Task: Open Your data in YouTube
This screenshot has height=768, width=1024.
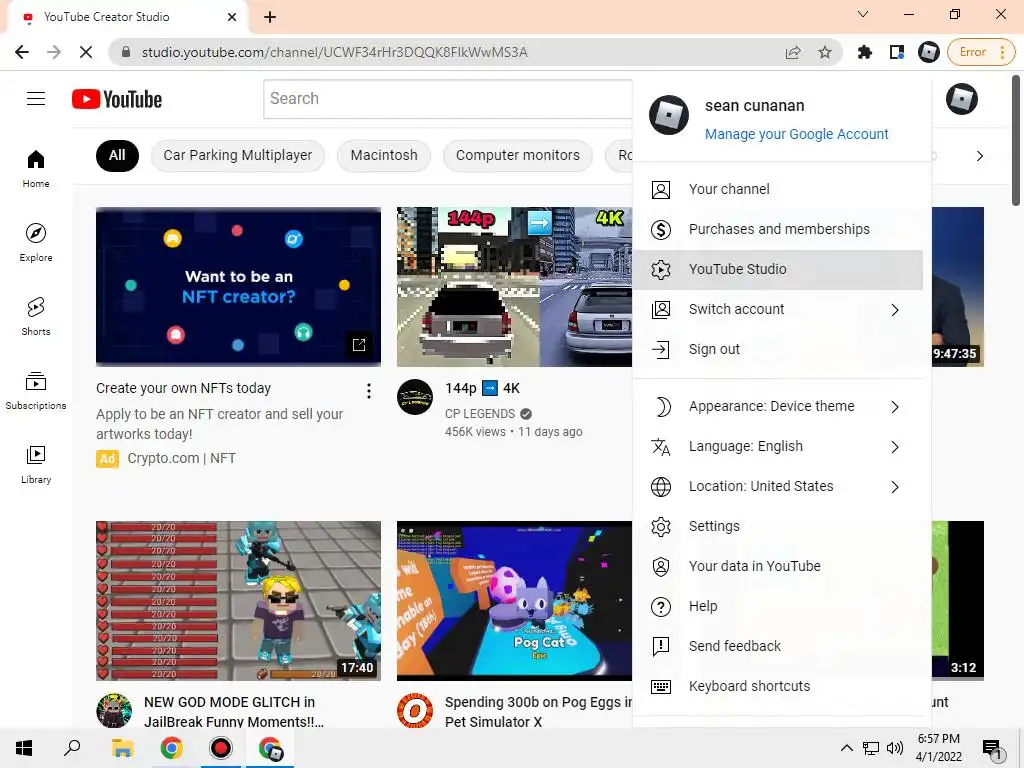Action: pos(778,566)
